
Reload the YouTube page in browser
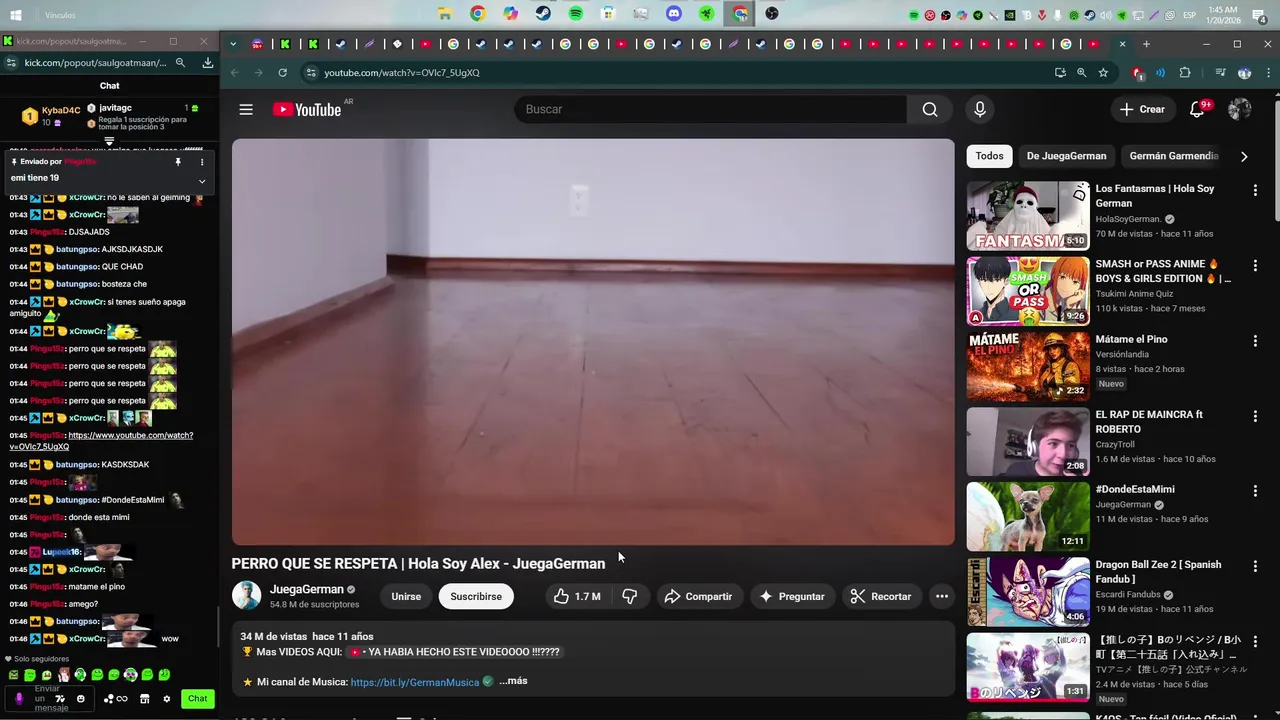click(283, 73)
